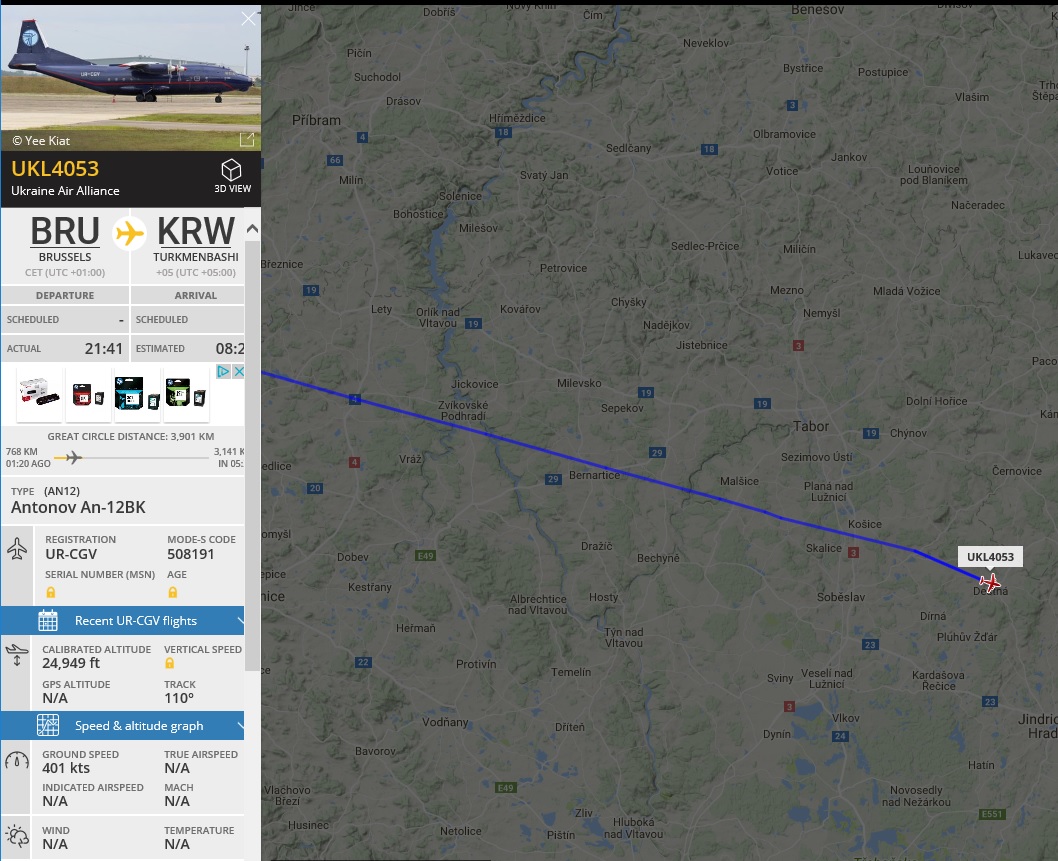
Task: Open the 3D VIEW cube icon
Action: (231, 170)
